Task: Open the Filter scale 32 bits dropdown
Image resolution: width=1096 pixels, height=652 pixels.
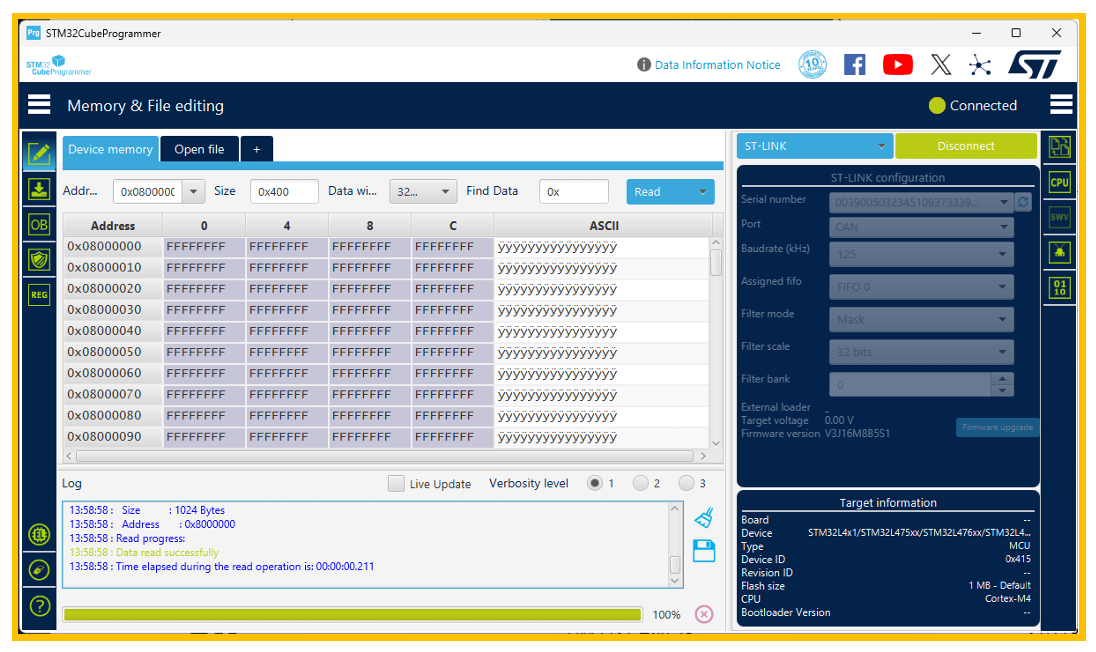Action: click(921, 352)
